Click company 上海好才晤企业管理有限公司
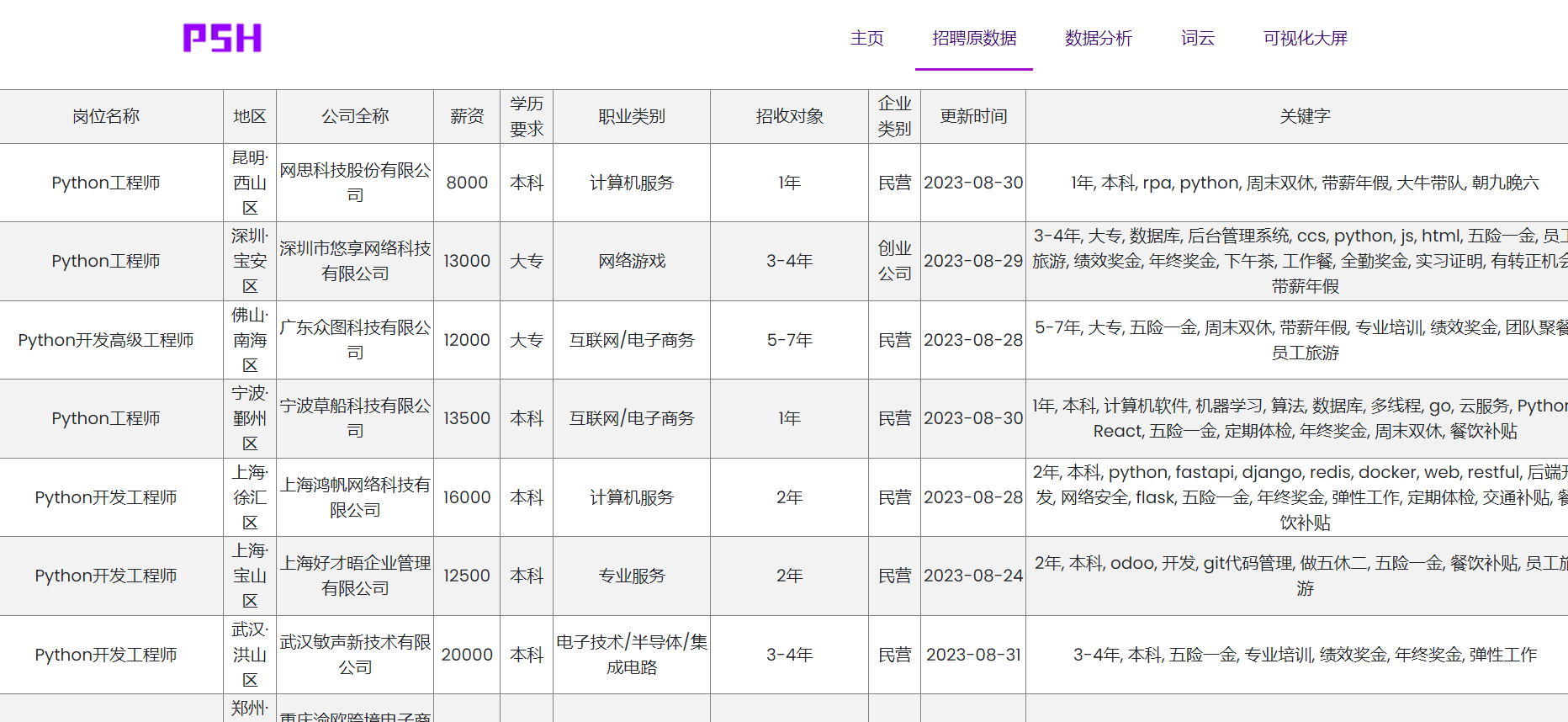Screen dimensions: 1568x722 pyautogui.click(x=355, y=576)
